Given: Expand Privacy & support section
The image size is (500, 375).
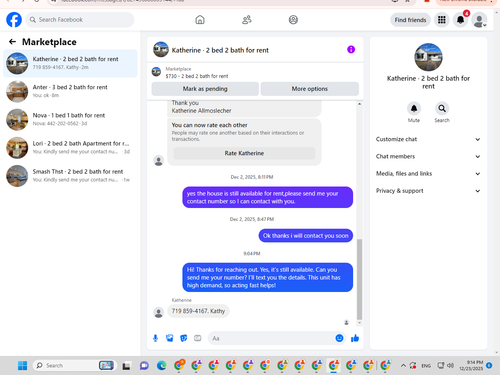Looking at the screenshot, I should tap(428, 191).
